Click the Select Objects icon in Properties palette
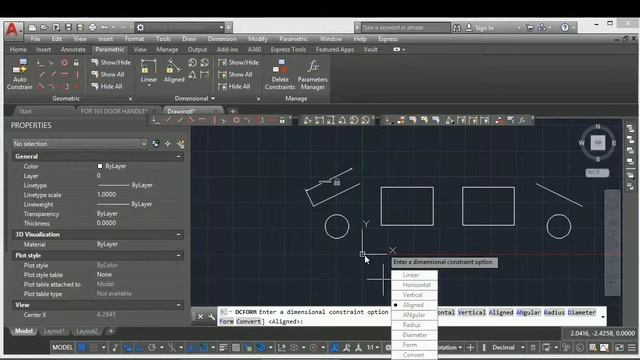640x360 pixels. 168,144
